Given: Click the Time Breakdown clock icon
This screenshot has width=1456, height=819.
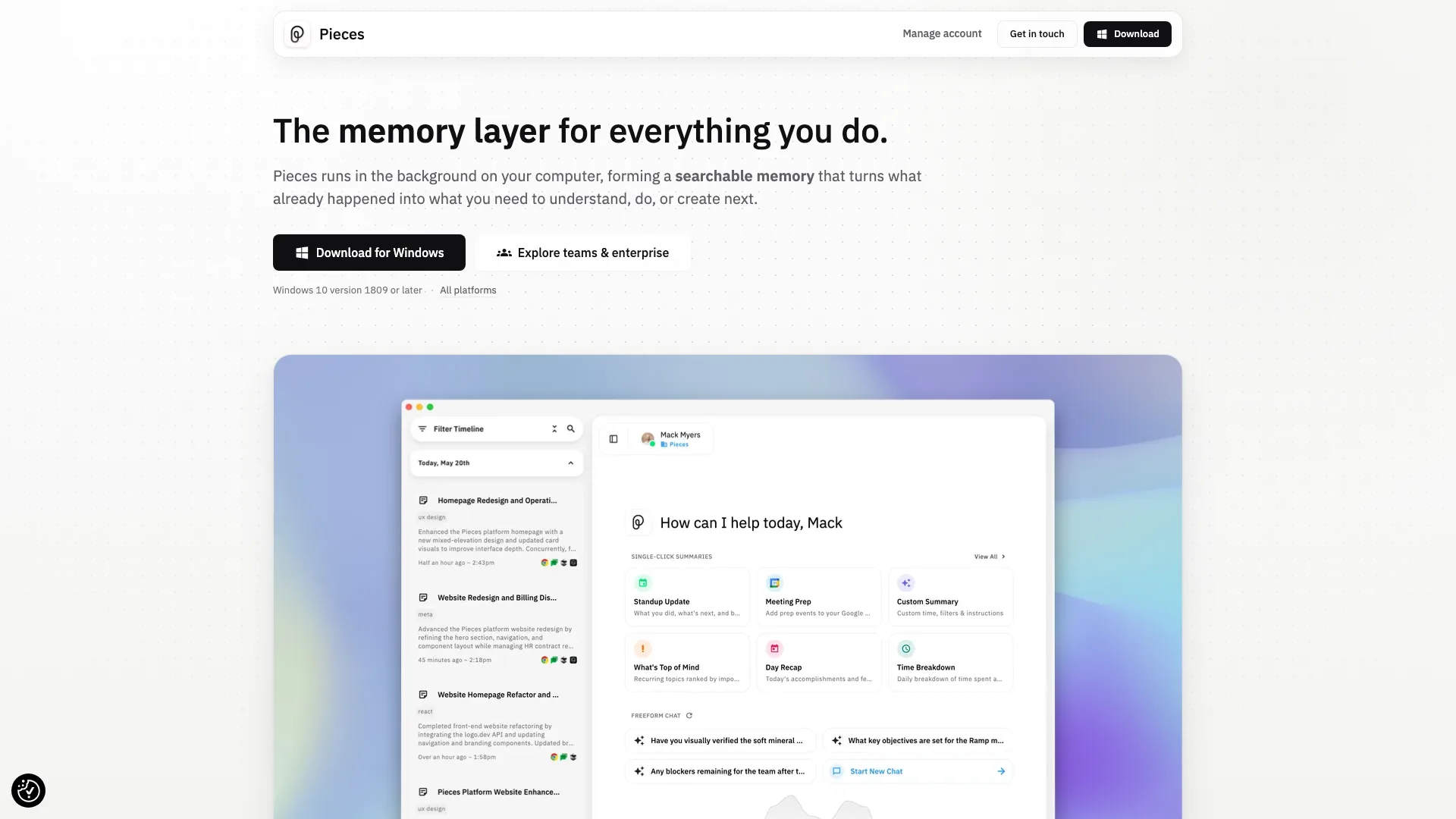Looking at the screenshot, I should pyautogui.click(x=905, y=649).
